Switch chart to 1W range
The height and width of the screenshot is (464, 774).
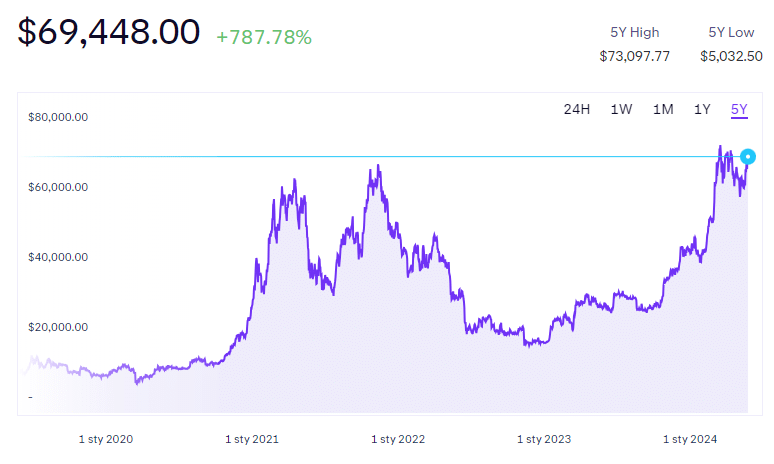click(621, 109)
